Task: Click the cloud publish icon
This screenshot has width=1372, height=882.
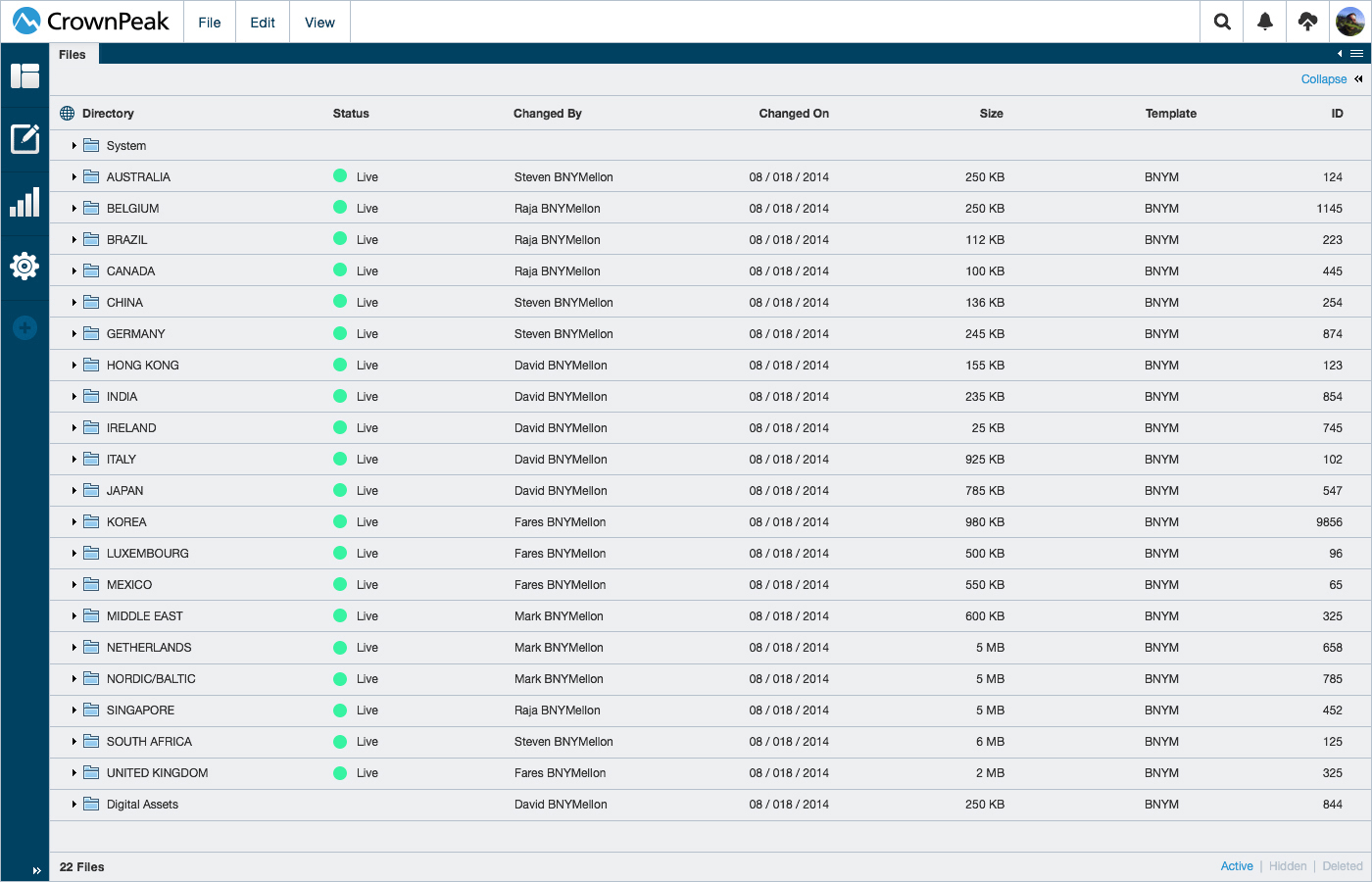Action: [x=1307, y=22]
